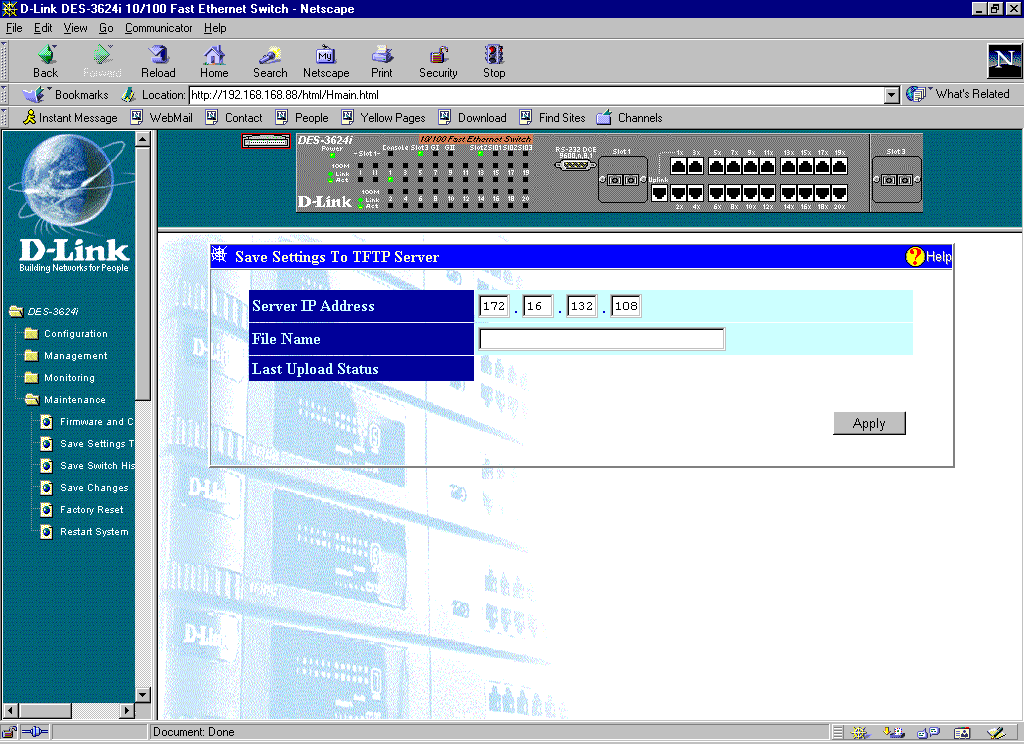Screen dimensions: 1024x744
Task: Open the Search toolbar icon
Action: pyautogui.click(x=270, y=56)
